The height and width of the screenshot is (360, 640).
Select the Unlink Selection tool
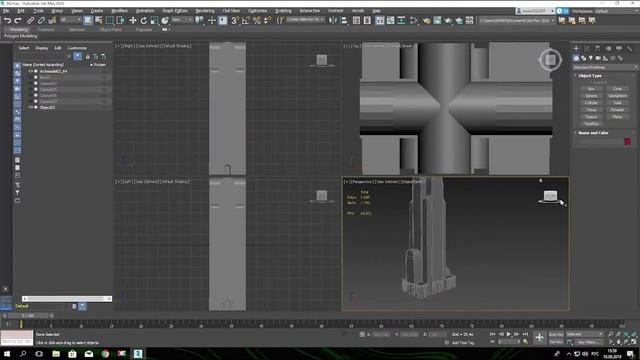[41, 20]
